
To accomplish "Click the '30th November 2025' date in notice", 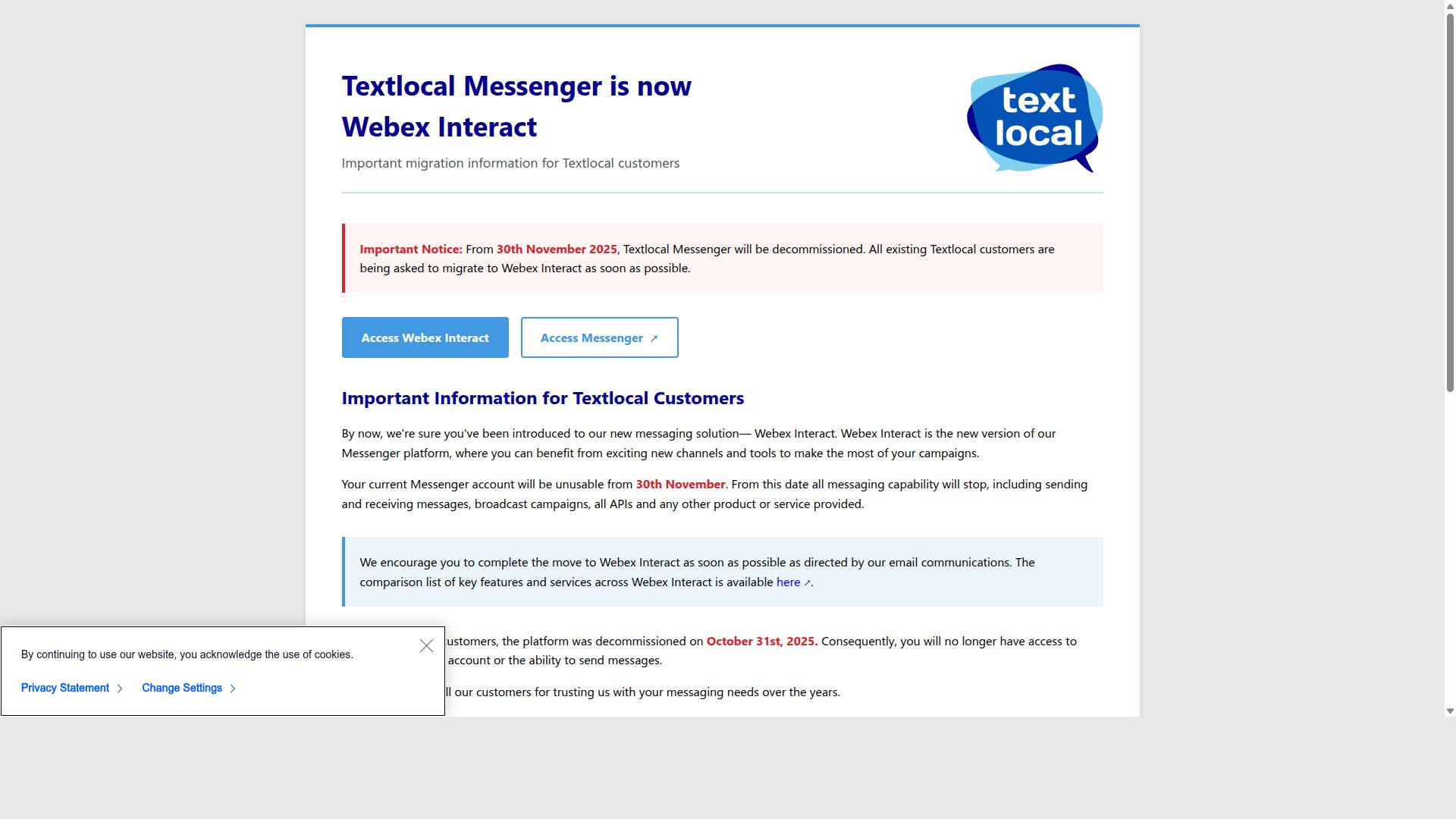I will (x=557, y=249).
